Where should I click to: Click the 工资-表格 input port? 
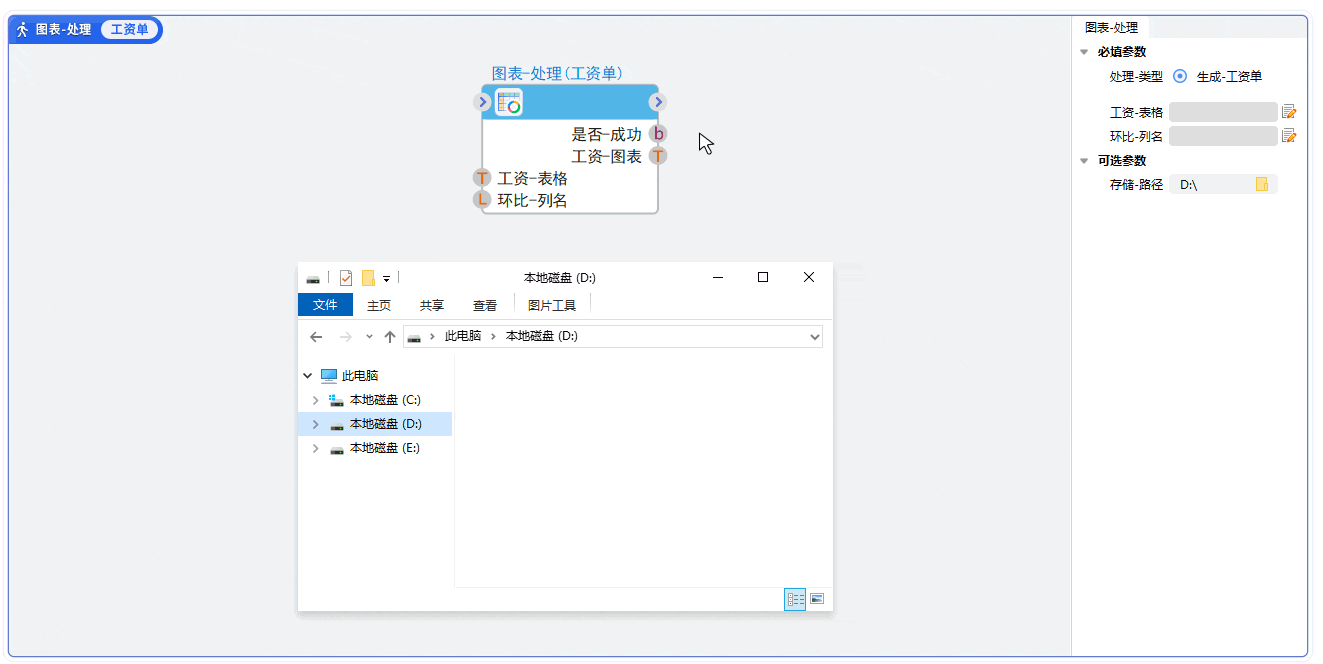pos(482,178)
